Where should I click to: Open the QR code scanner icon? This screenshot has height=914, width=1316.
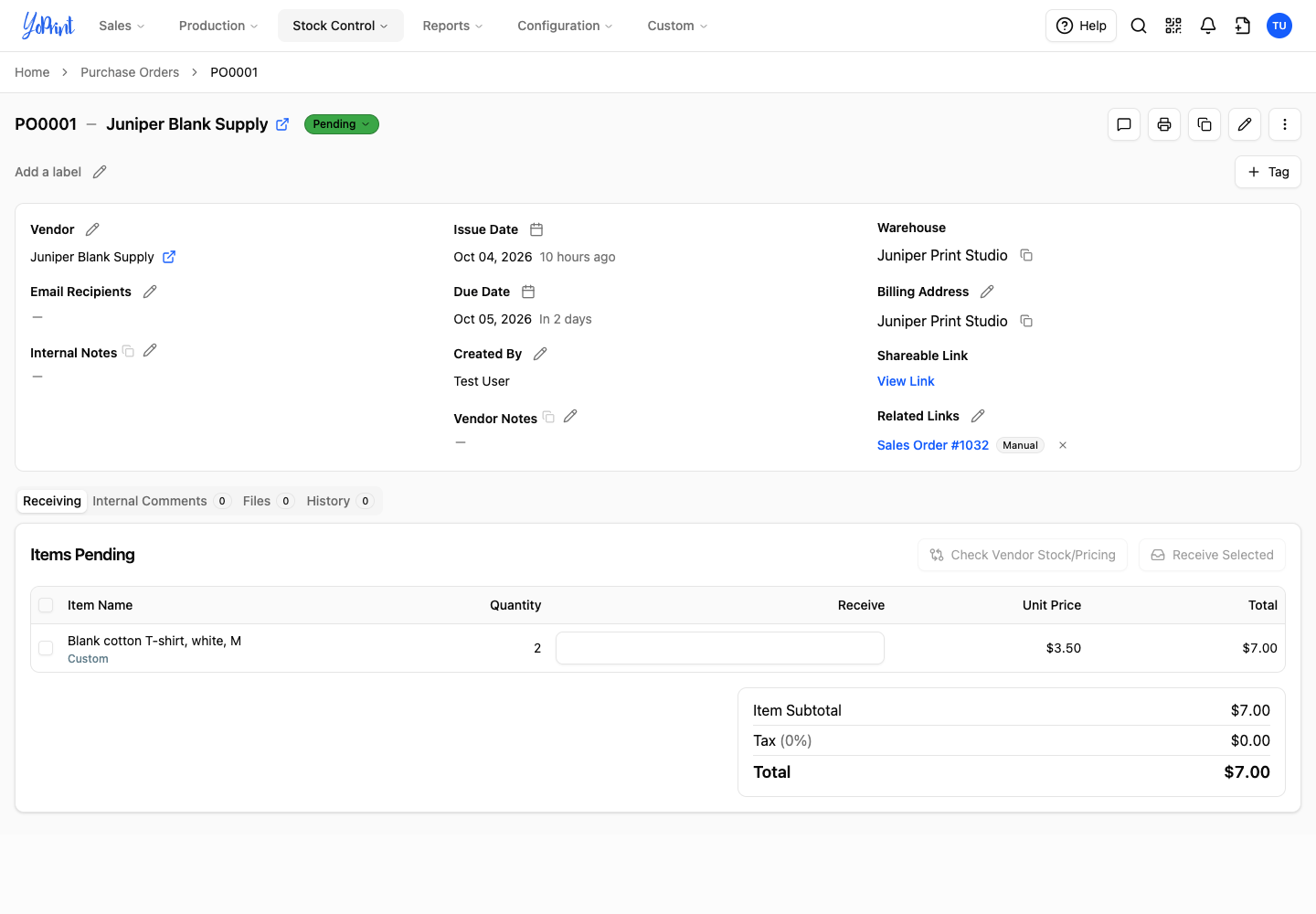coord(1173,26)
